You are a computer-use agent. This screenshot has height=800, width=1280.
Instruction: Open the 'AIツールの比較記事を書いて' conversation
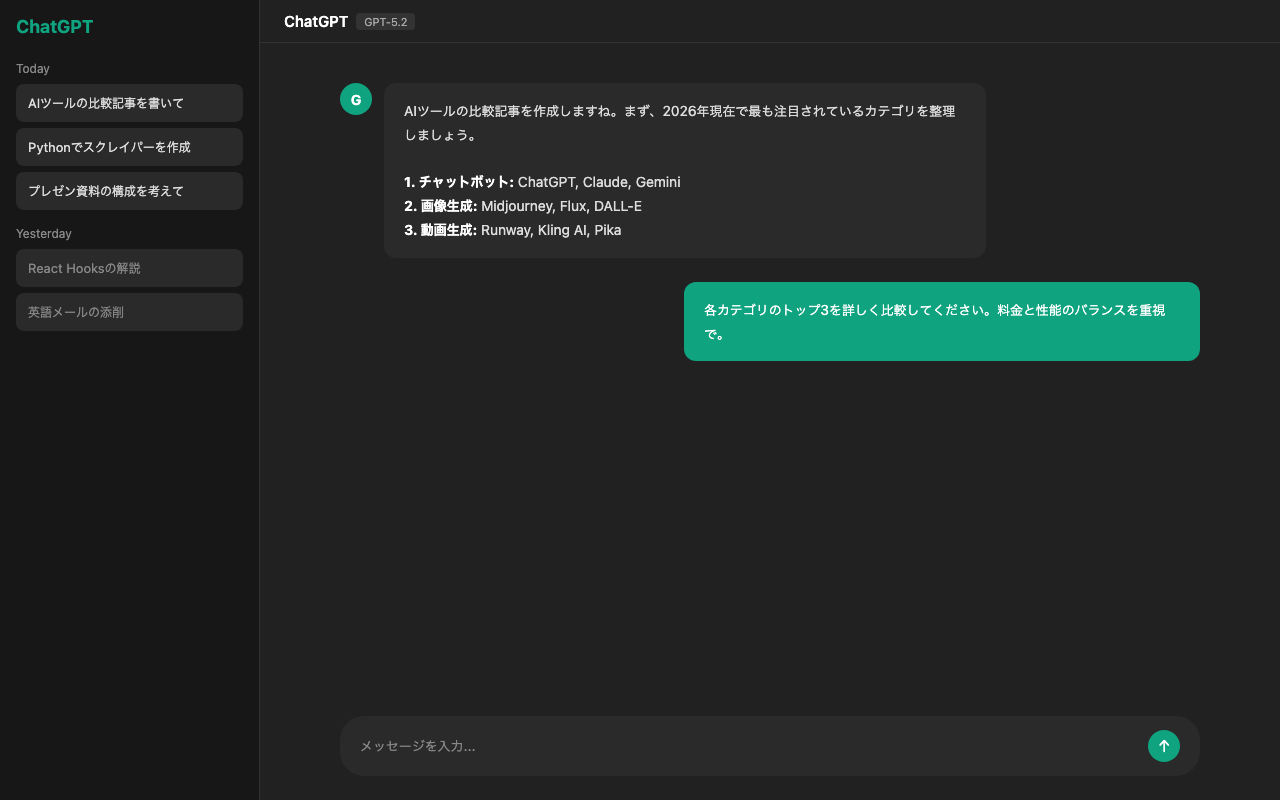(129, 103)
